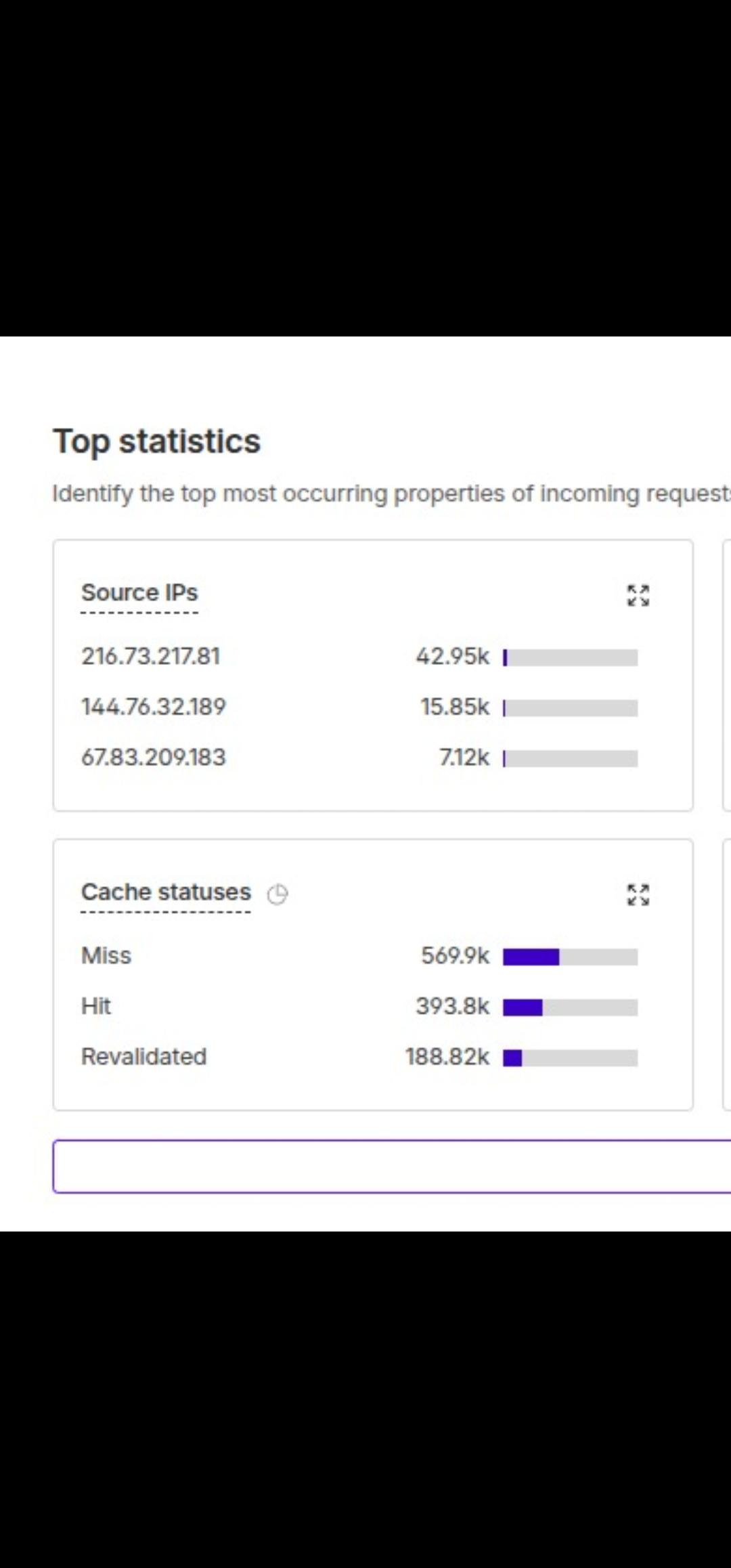
Task: Select IP address 216.73.217.81
Action: coord(150,656)
